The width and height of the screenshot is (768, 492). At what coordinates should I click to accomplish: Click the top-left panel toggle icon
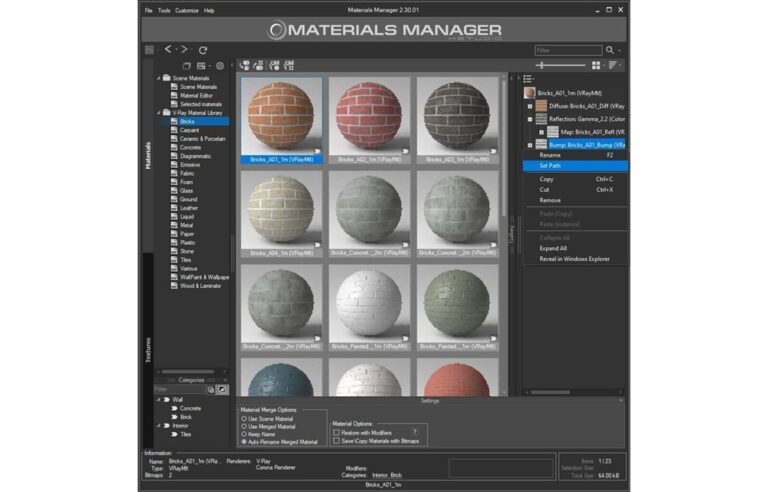(x=149, y=49)
